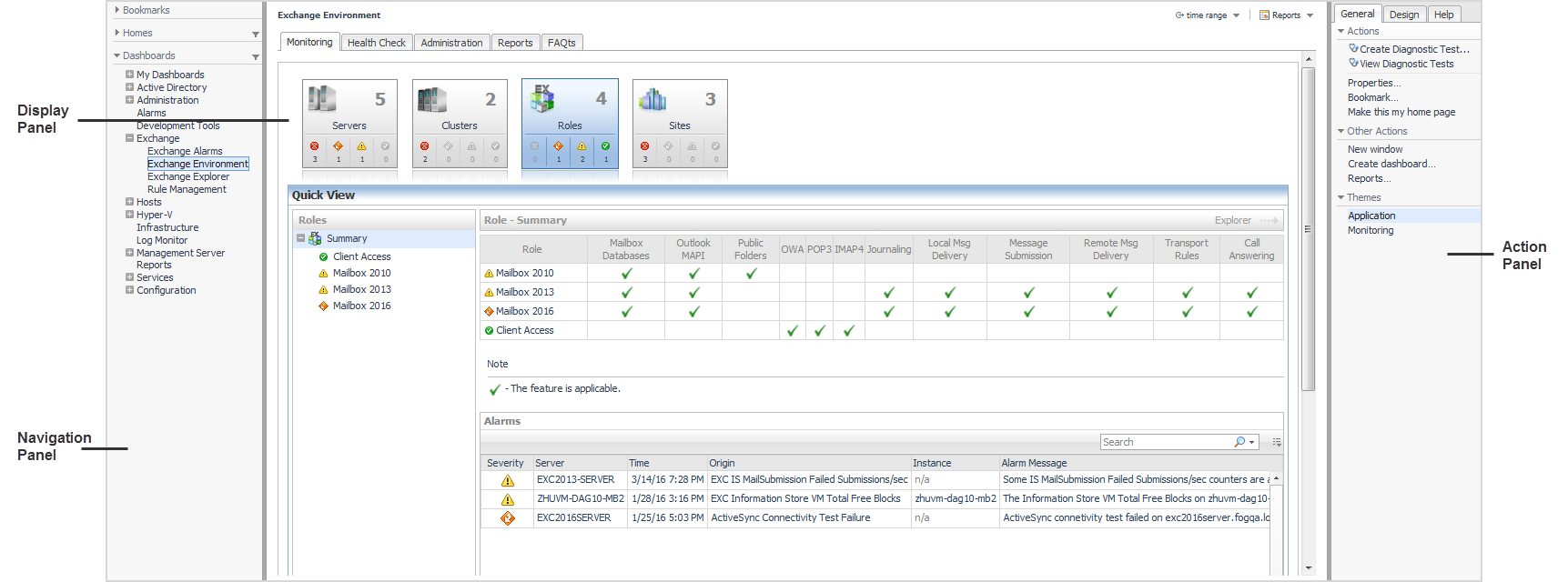This screenshot has width=1568, height=582.
Task: Click the Search field in Alarms
Action: point(1165,442)
